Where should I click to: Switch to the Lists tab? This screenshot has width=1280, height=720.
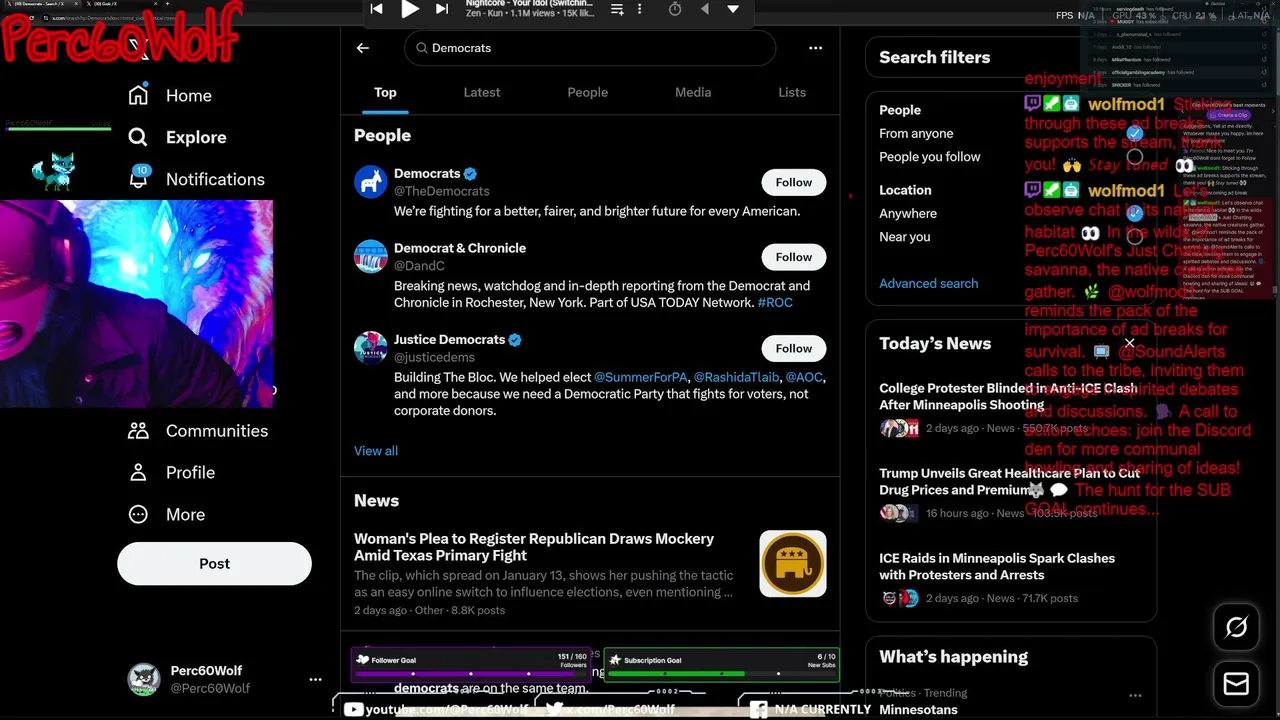[x=792, y=92]
